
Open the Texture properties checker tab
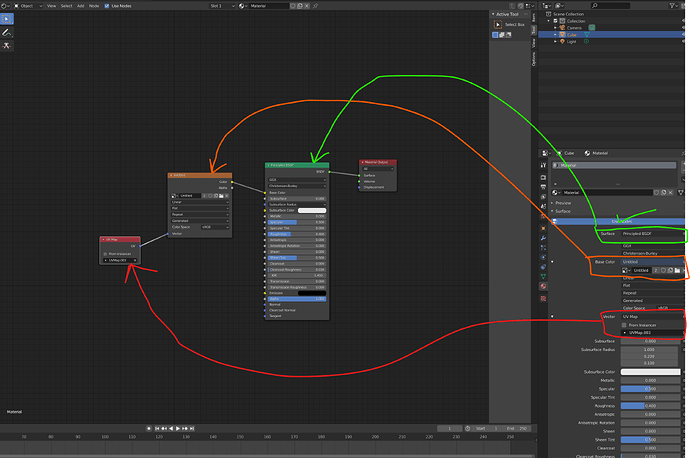543,298
